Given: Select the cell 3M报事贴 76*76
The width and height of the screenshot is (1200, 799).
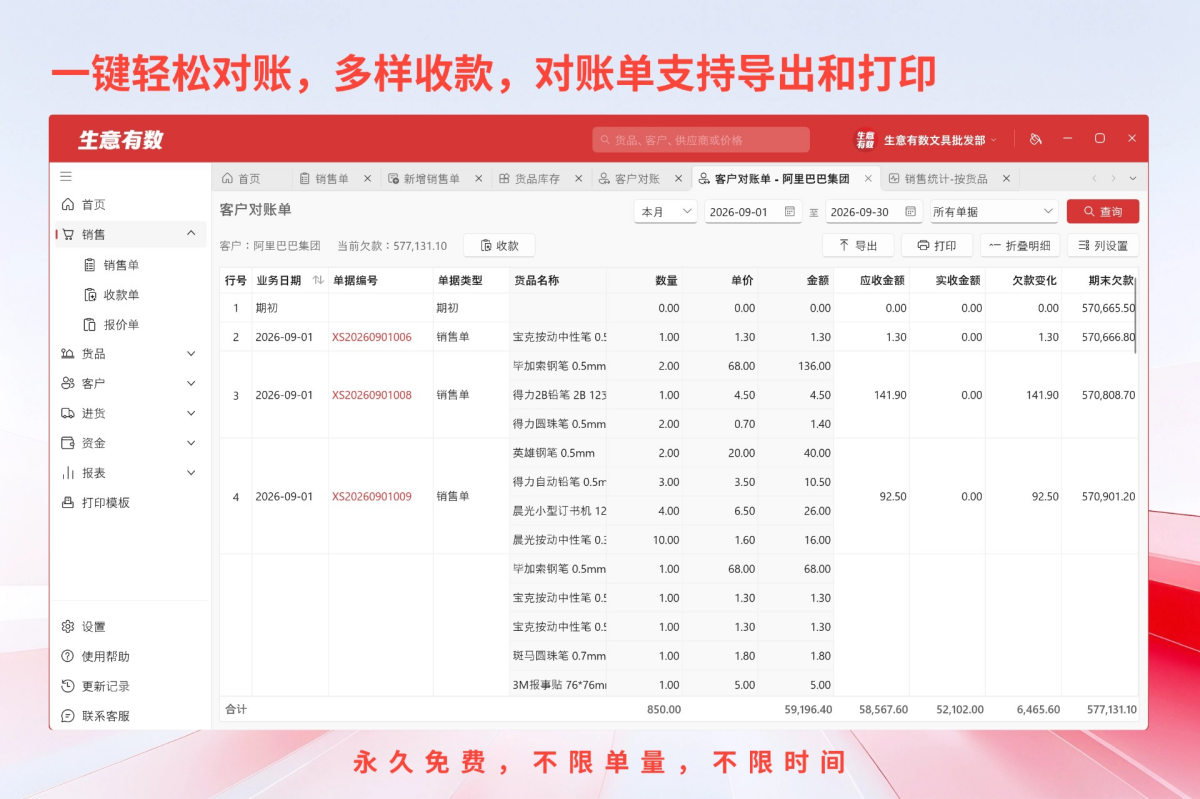Looking at the screenshot, I should 558,685.
